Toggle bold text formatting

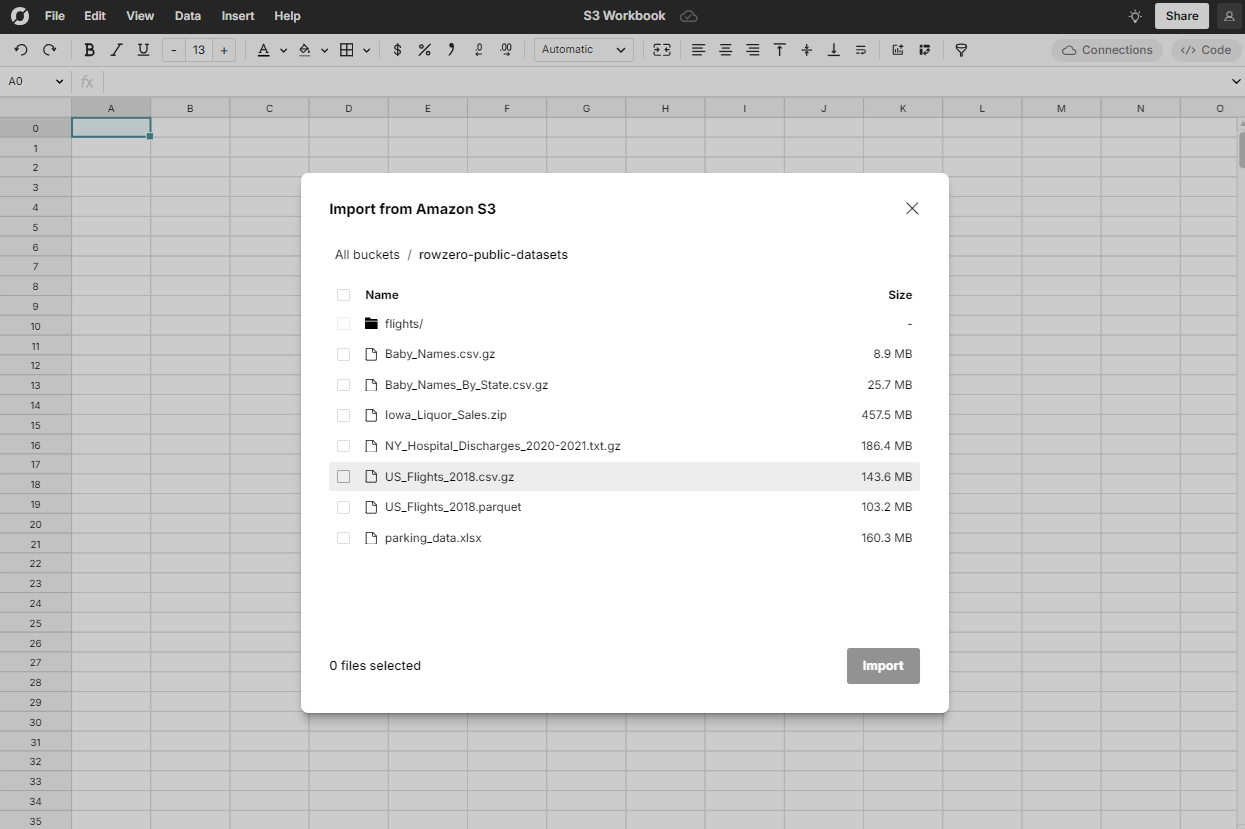89,50
